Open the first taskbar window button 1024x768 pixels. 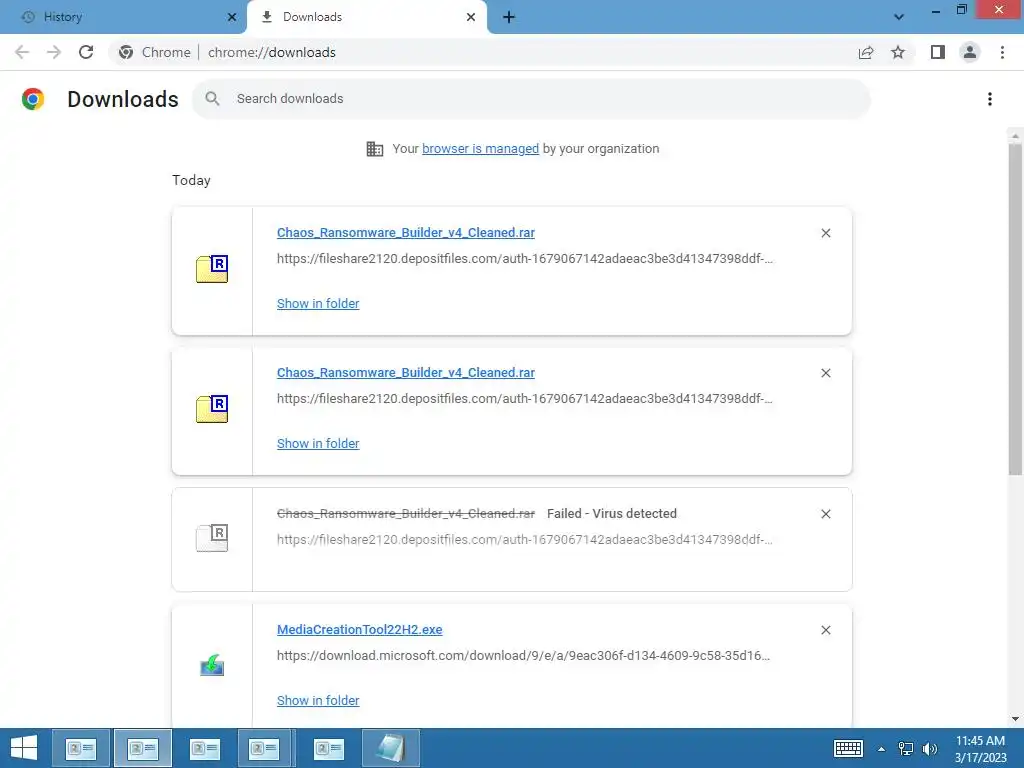click(x=80, y=748)
